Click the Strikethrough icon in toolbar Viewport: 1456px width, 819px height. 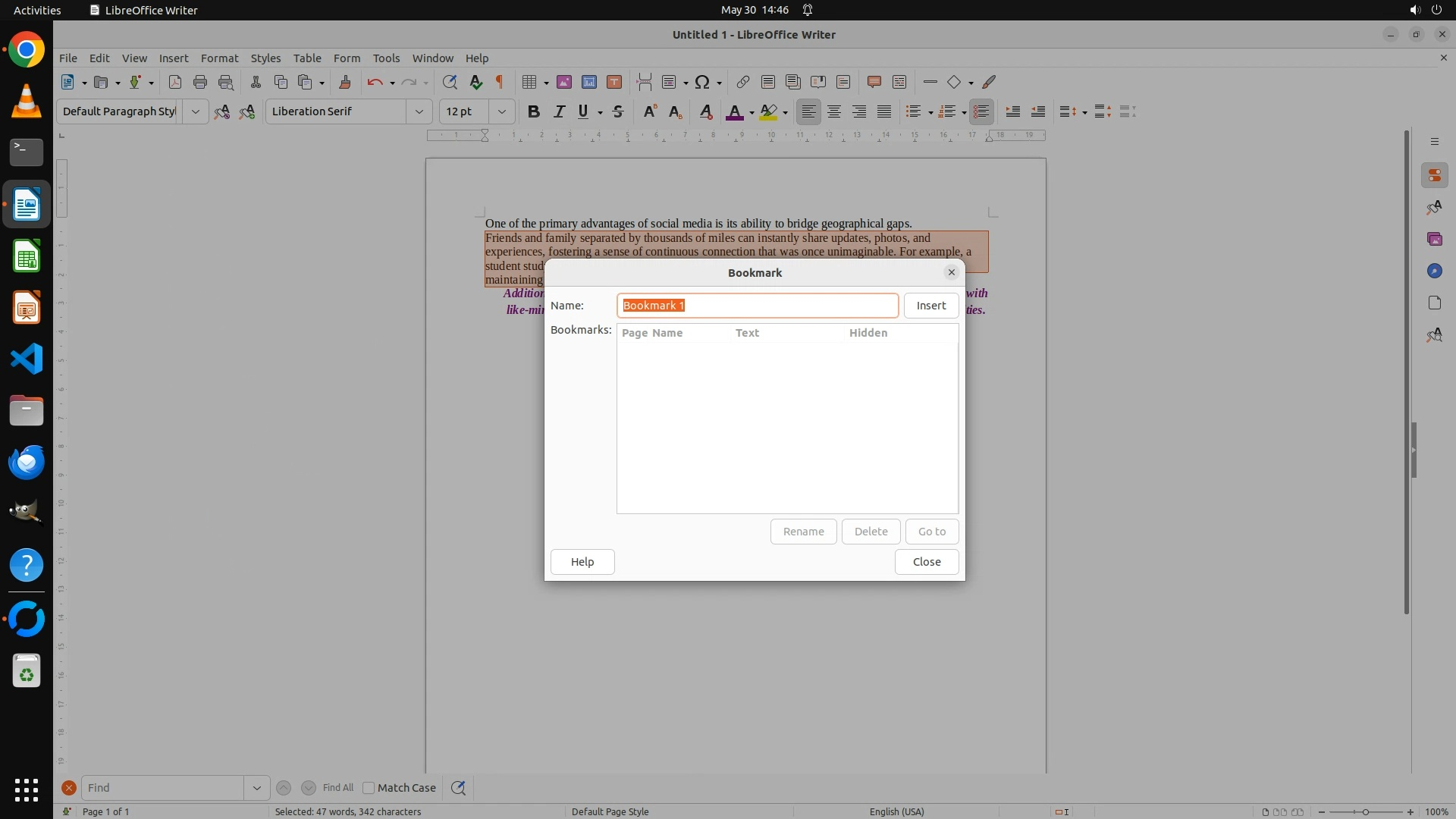[x=618, y=111]
